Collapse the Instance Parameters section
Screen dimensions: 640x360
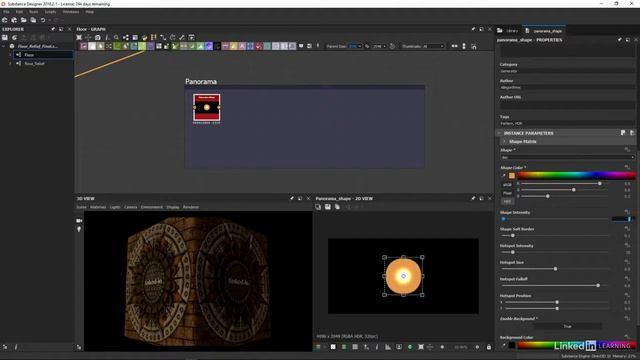(x=499, y=133)
